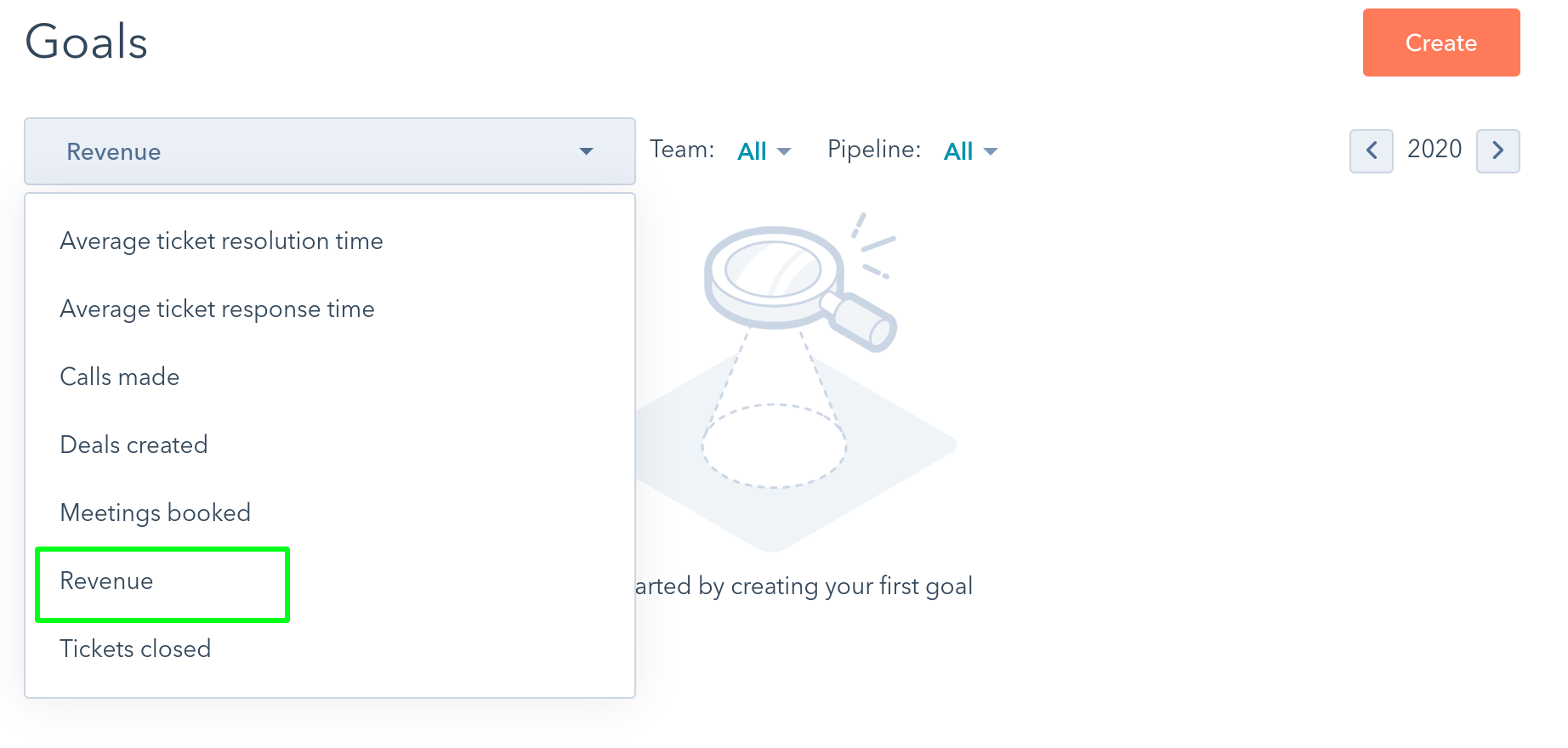Collapse the goal type dropdown

[x=329, y=151]
